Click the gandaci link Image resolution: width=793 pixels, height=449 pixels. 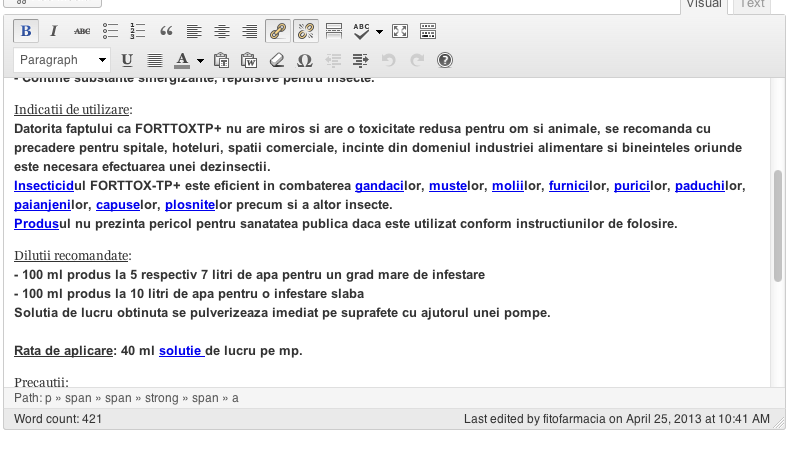point(379,186)
